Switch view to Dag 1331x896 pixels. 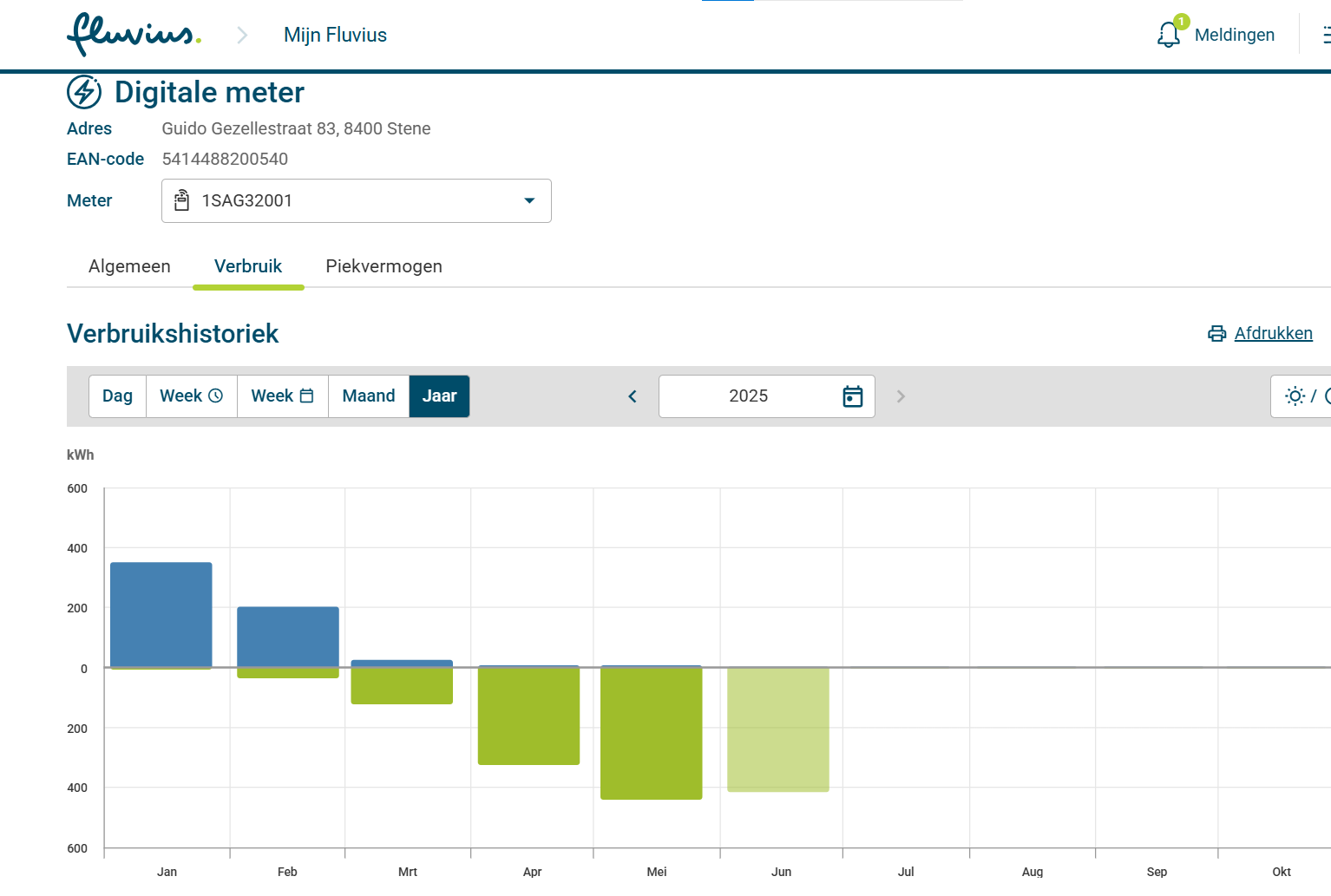117,396
